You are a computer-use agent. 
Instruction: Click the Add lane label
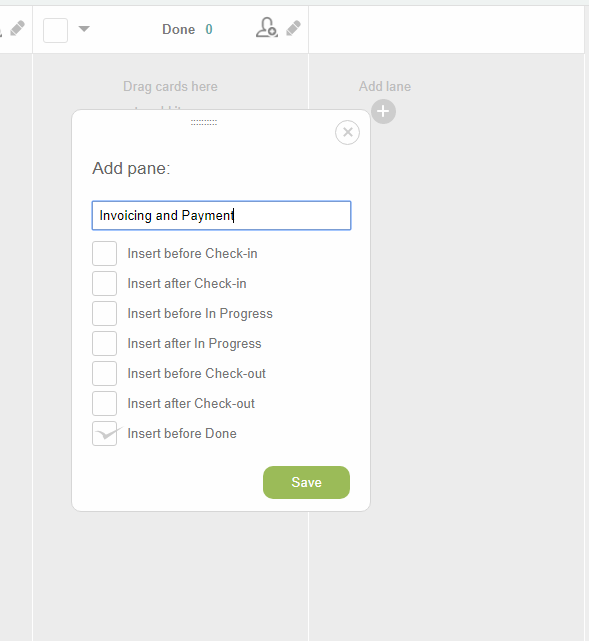[x=385, y=86]
